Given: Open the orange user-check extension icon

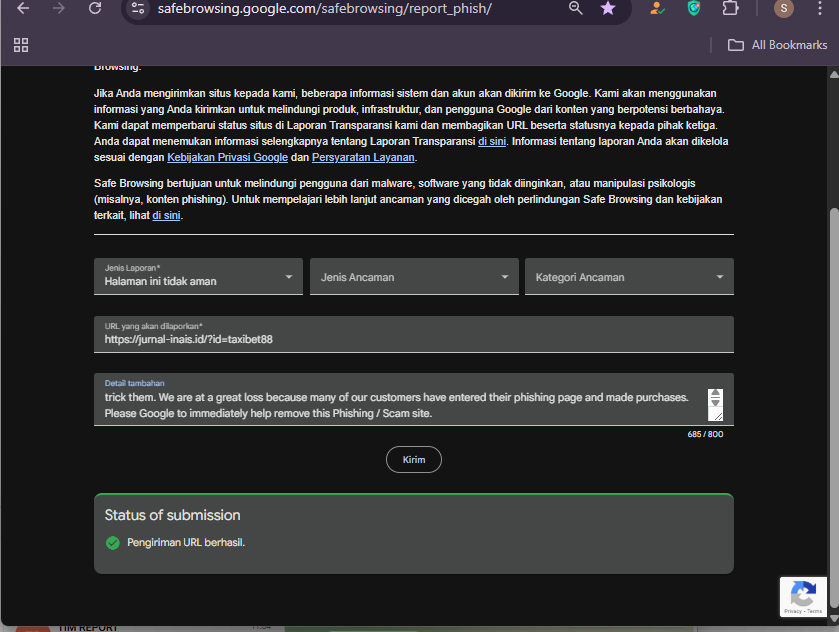Looking at the screenshot, I should [x=657, y=8].
